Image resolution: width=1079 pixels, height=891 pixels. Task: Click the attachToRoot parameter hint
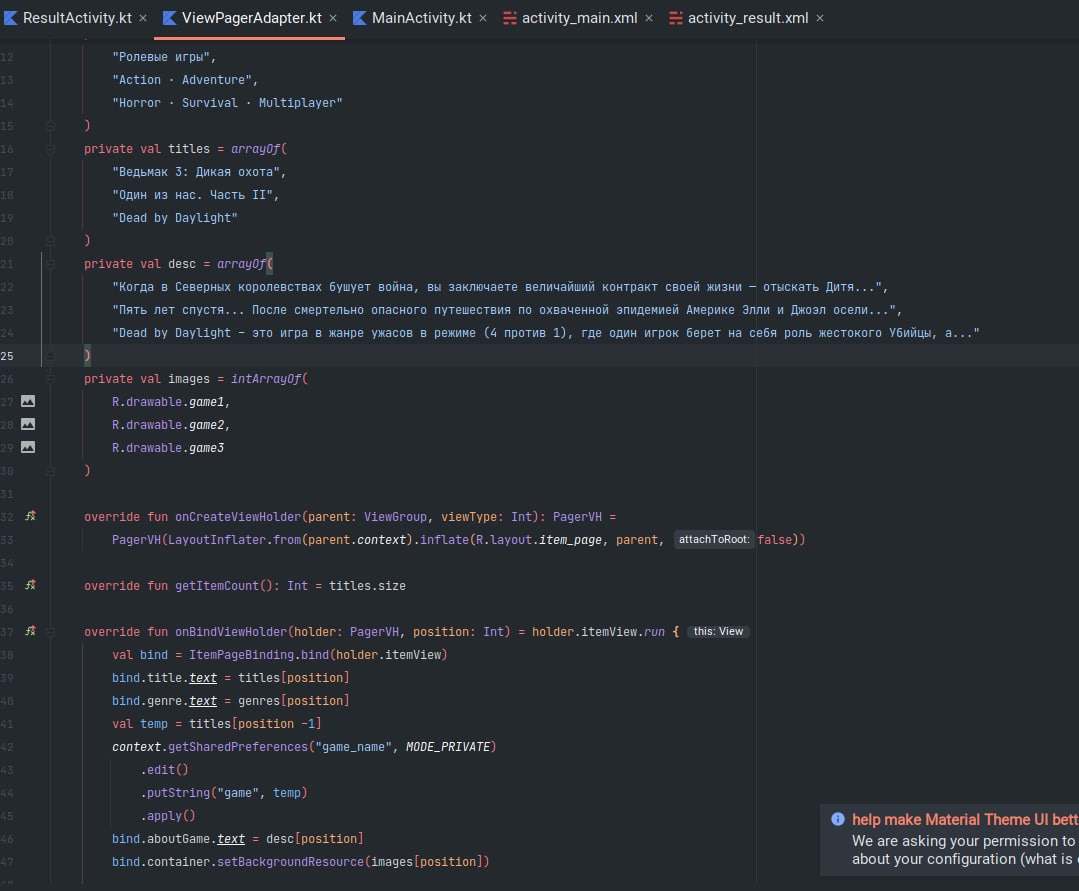click(x=714, y=539)
